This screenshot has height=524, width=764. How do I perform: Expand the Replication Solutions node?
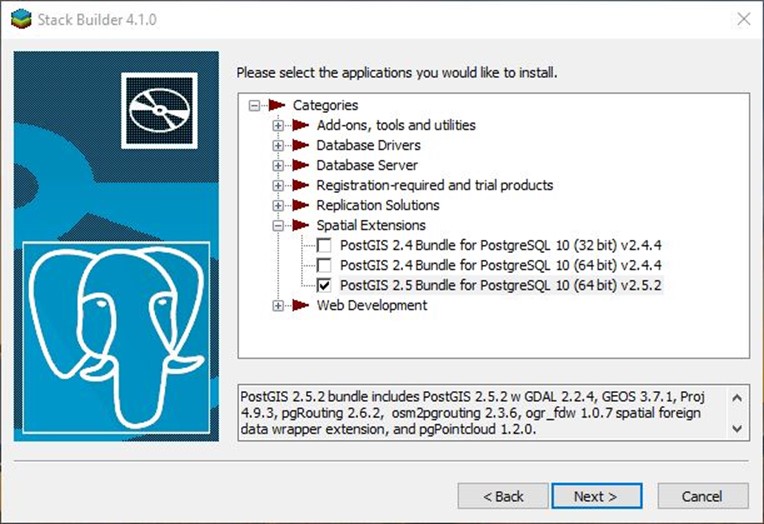pyautogui.click(x=278, y=205)
